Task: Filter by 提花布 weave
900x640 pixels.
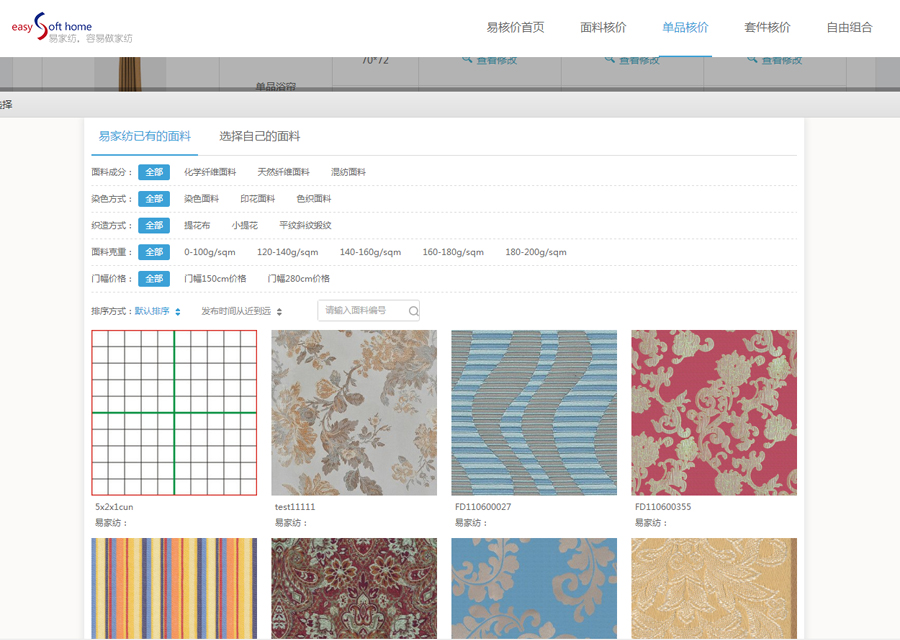Action: [x=197, y=226]
